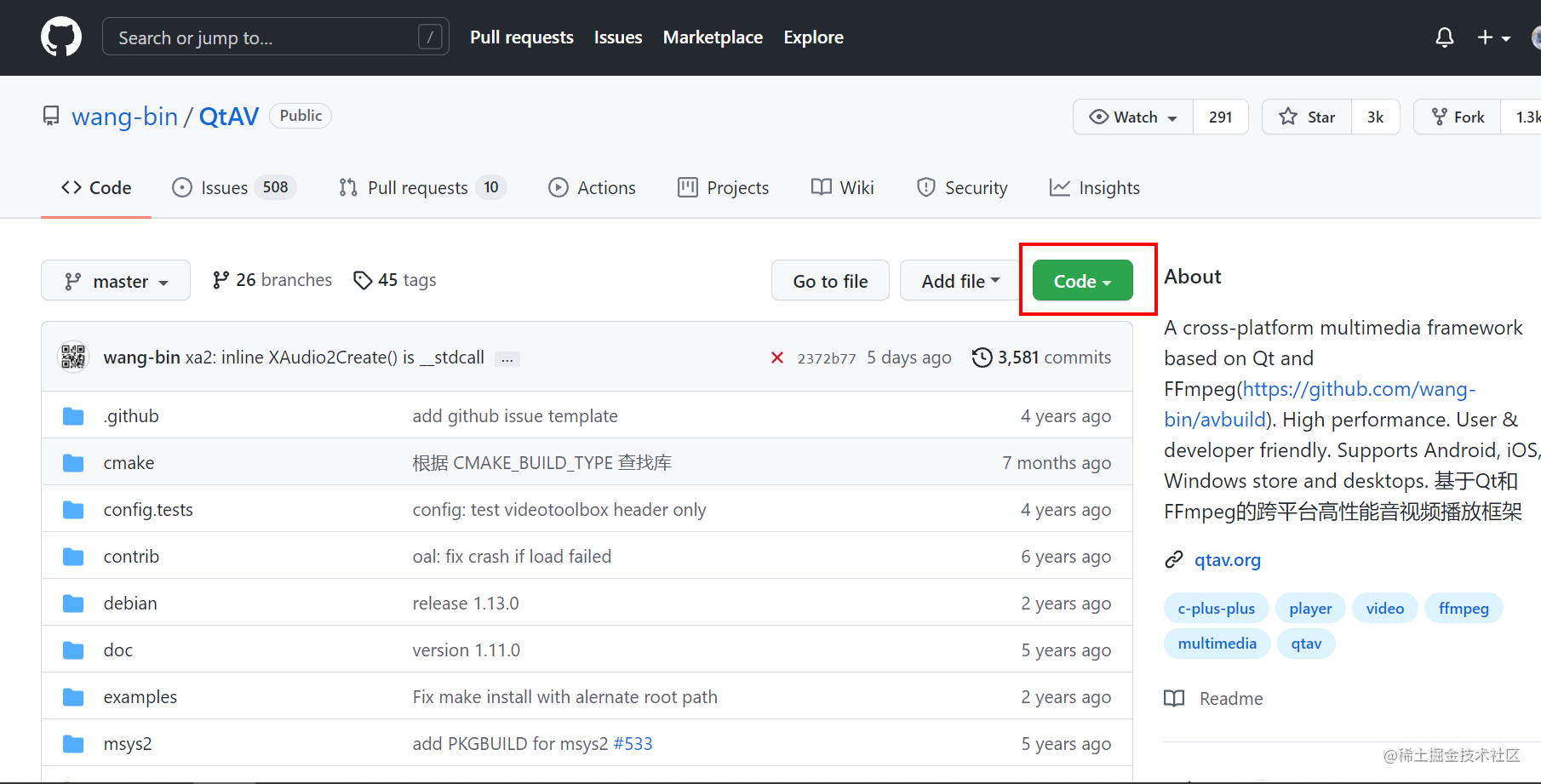
Task: Click the qtav topic tag
Action: [1306, 643]
